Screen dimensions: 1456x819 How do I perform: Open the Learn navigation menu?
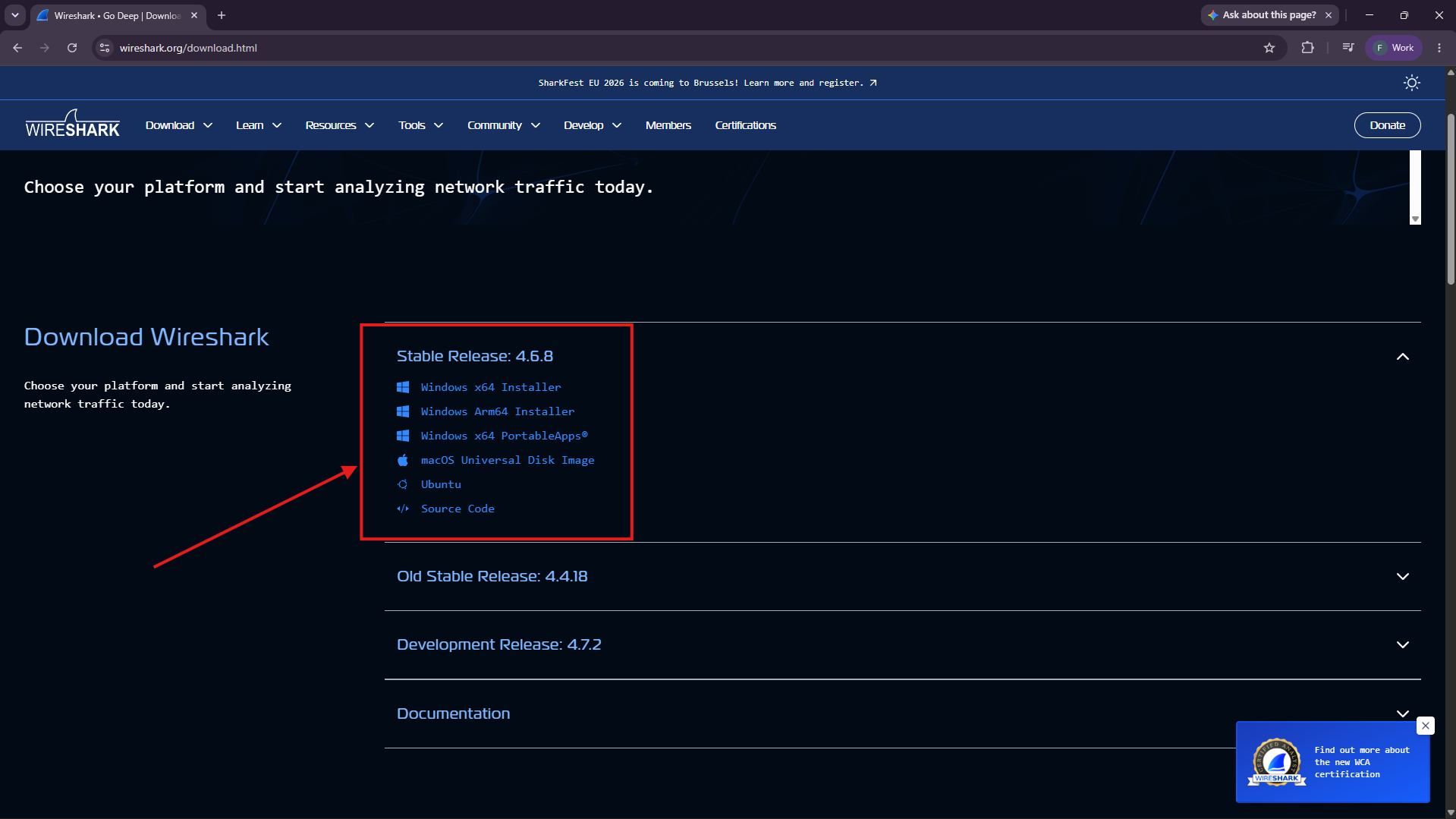tap(259, 125)
